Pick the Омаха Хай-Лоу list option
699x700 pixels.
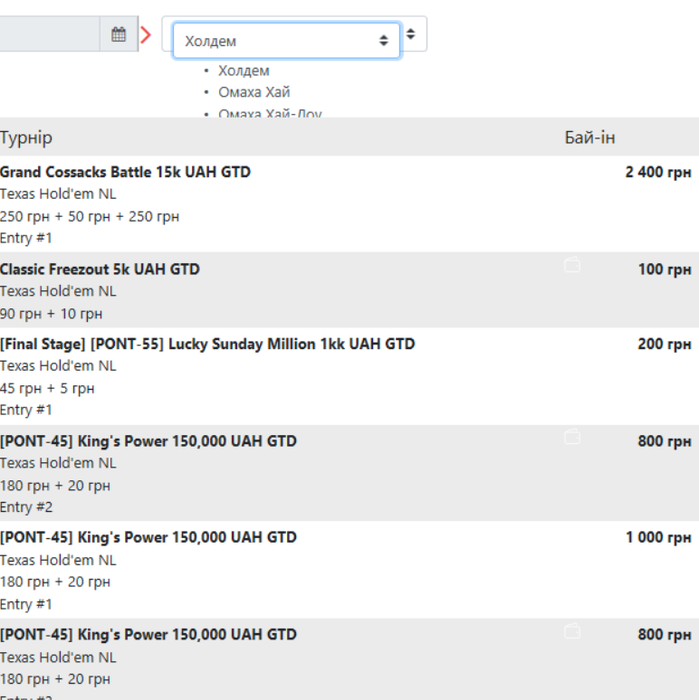pyautogui.click(x=270, y=113)
